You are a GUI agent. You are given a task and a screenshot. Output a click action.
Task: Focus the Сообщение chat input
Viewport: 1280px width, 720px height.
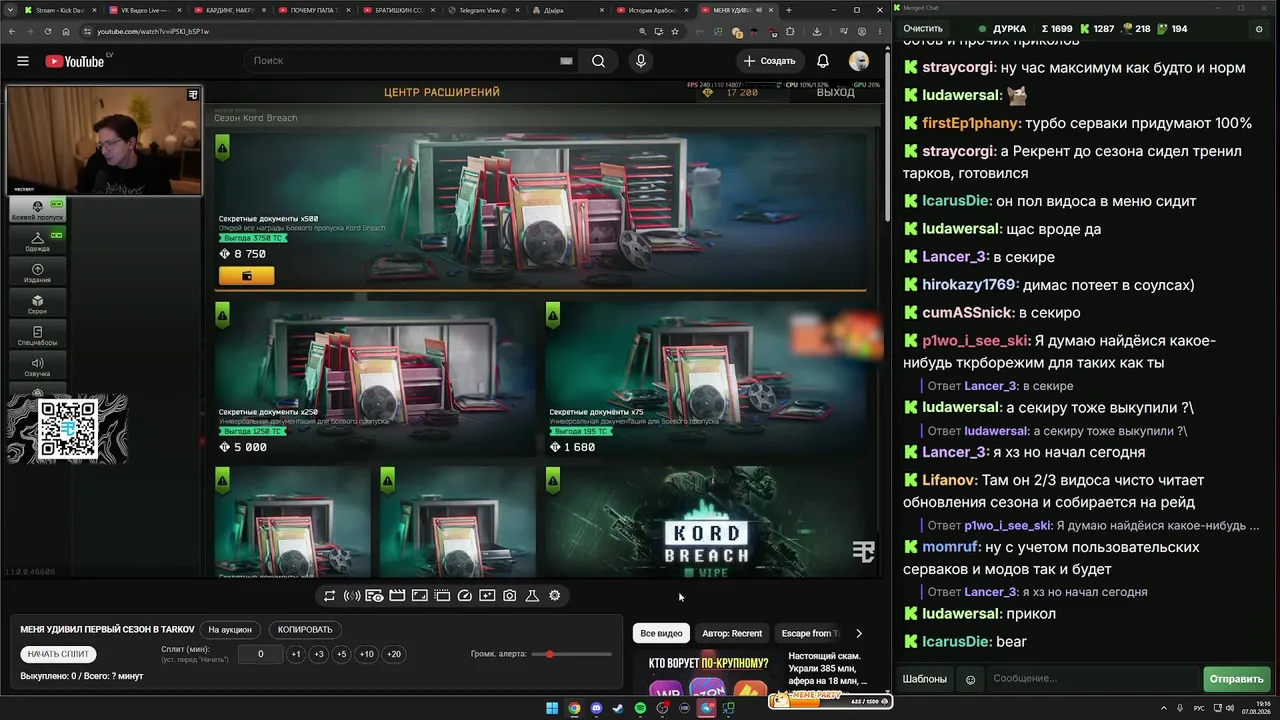[1092, 679]
